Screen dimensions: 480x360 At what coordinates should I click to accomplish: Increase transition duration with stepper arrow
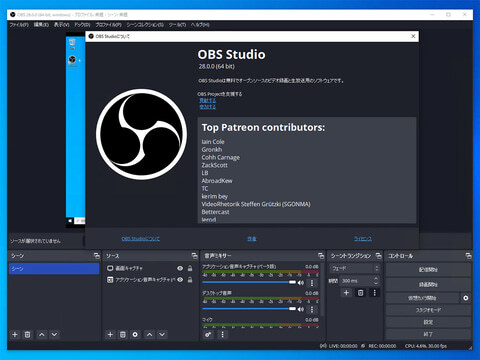pyautogui.click(x=376, y=278)
